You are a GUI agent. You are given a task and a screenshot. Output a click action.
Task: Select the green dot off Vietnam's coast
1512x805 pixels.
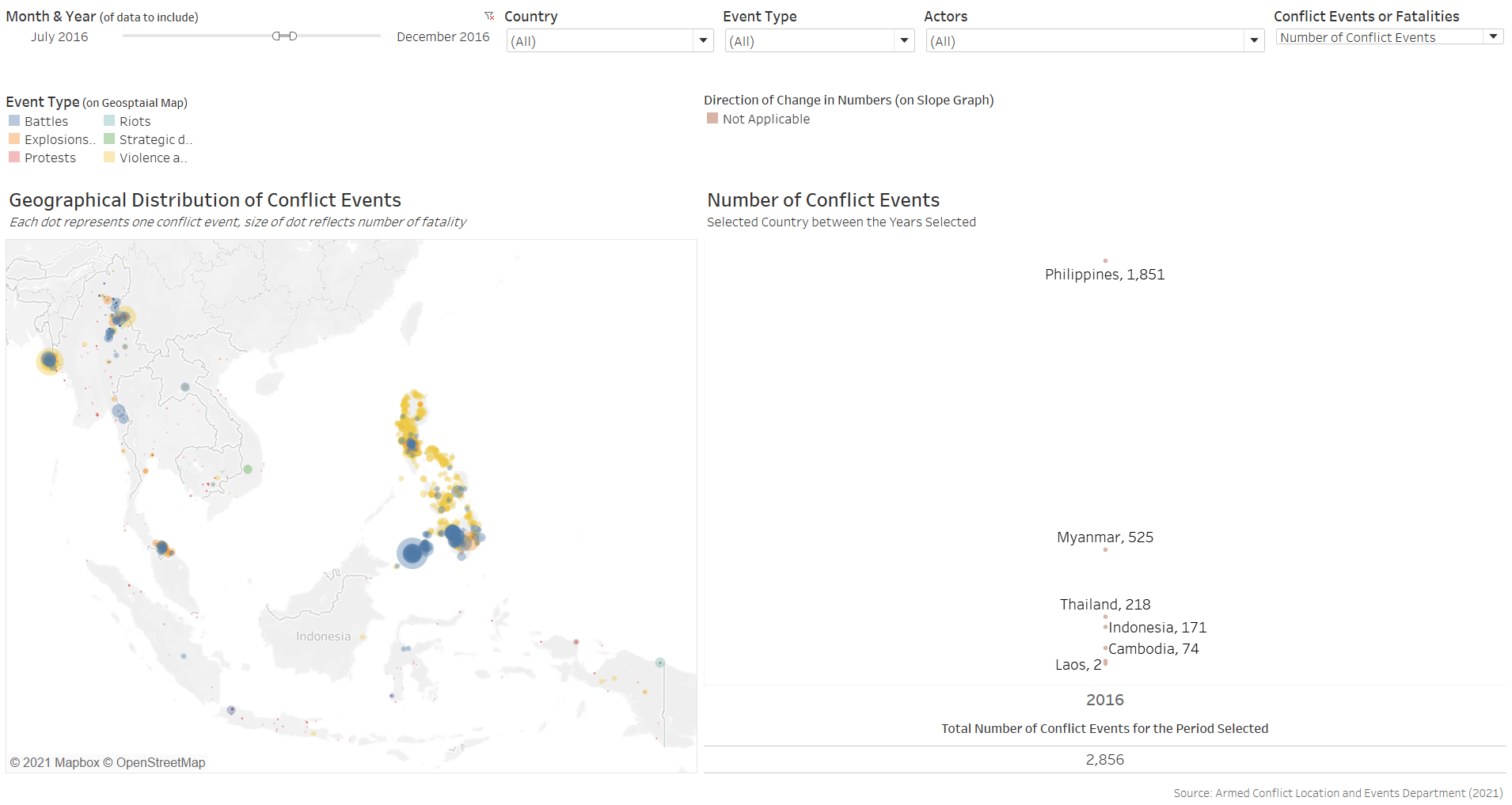248,469
